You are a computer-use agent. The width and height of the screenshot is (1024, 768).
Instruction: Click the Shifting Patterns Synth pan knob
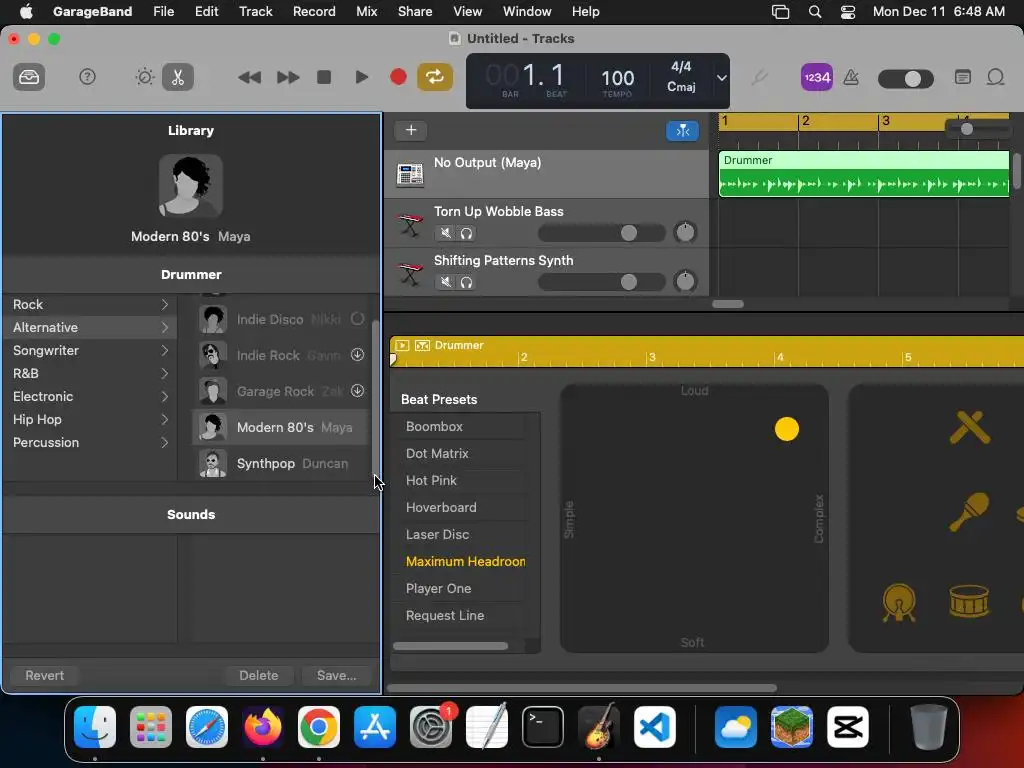tap(685, 281)
